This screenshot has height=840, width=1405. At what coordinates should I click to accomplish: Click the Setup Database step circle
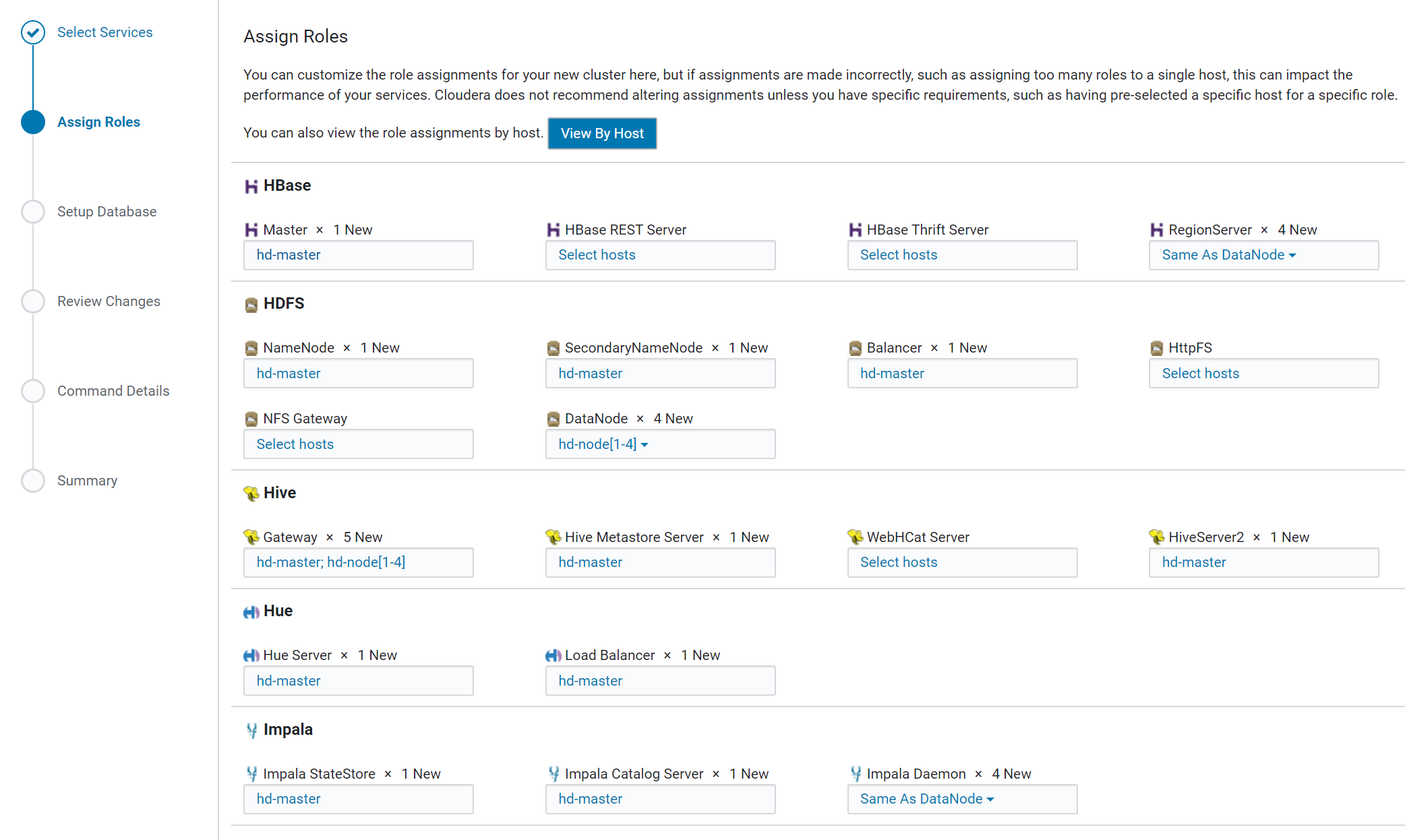tap(32, 212)
